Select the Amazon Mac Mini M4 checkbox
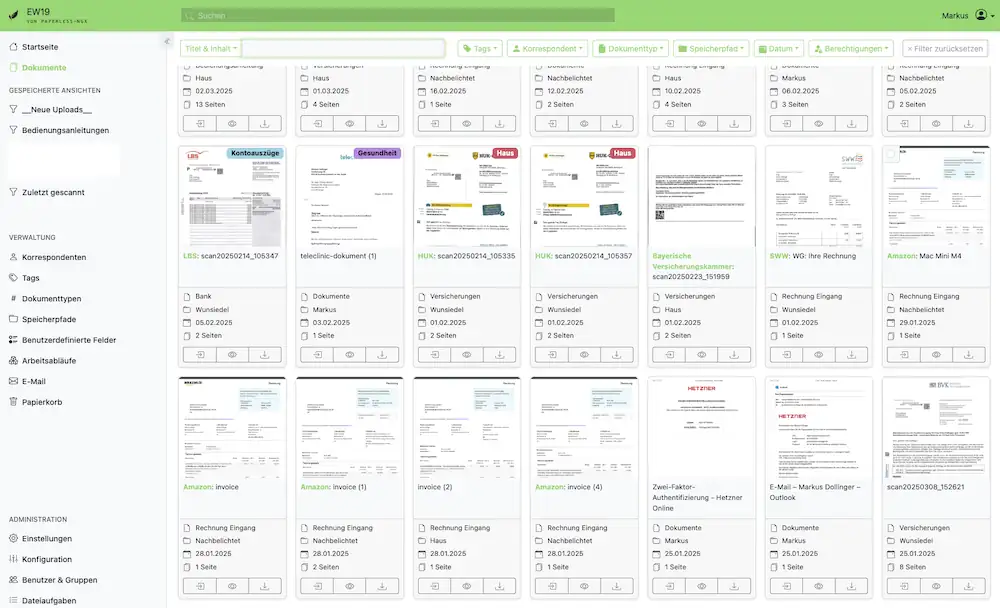This screenshot has height=608, width=1000. (x=893, y=155)
